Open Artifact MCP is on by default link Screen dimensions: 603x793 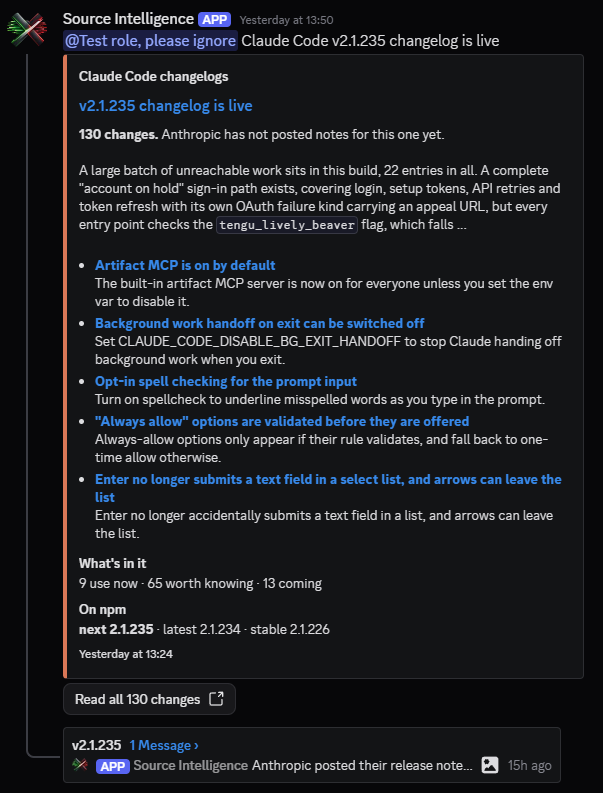pyautogui.click(x=185, y=266)
